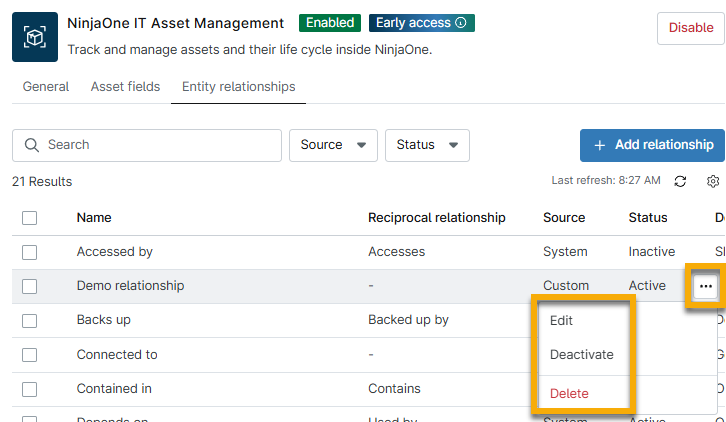Switch to the General tab
The width and height of the screenshot is (726, 422).
point(46,87)
